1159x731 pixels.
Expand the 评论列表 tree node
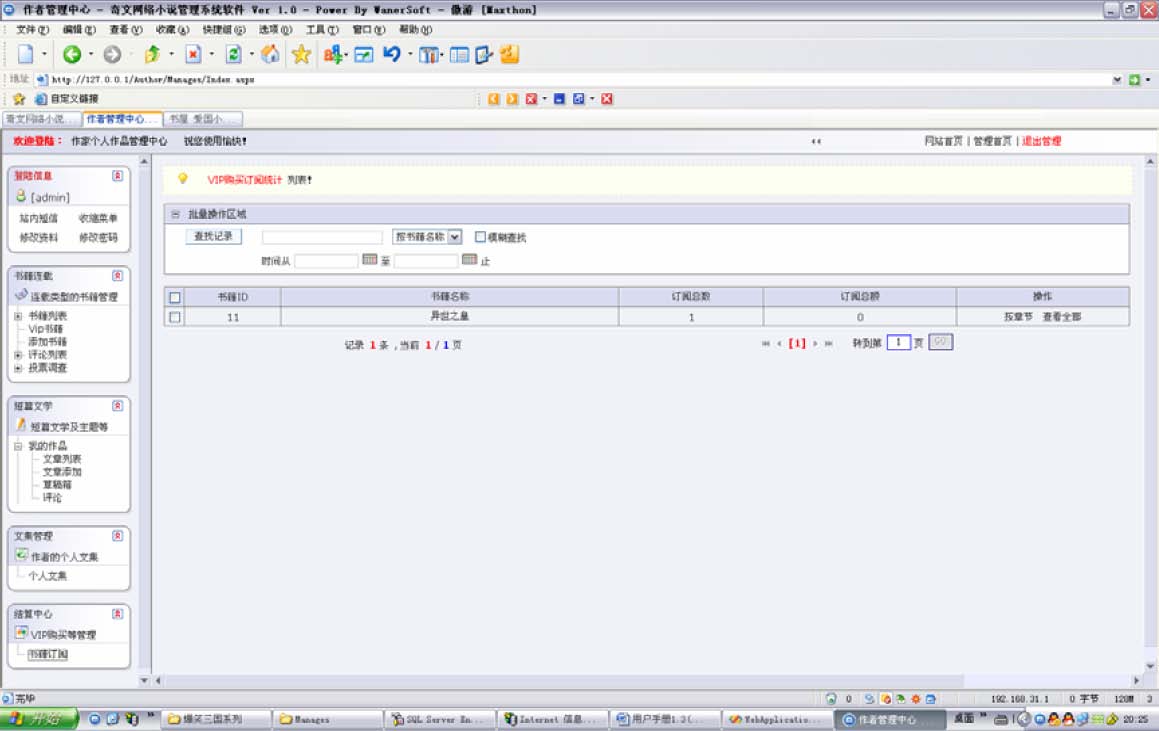(x=18, y=356)
